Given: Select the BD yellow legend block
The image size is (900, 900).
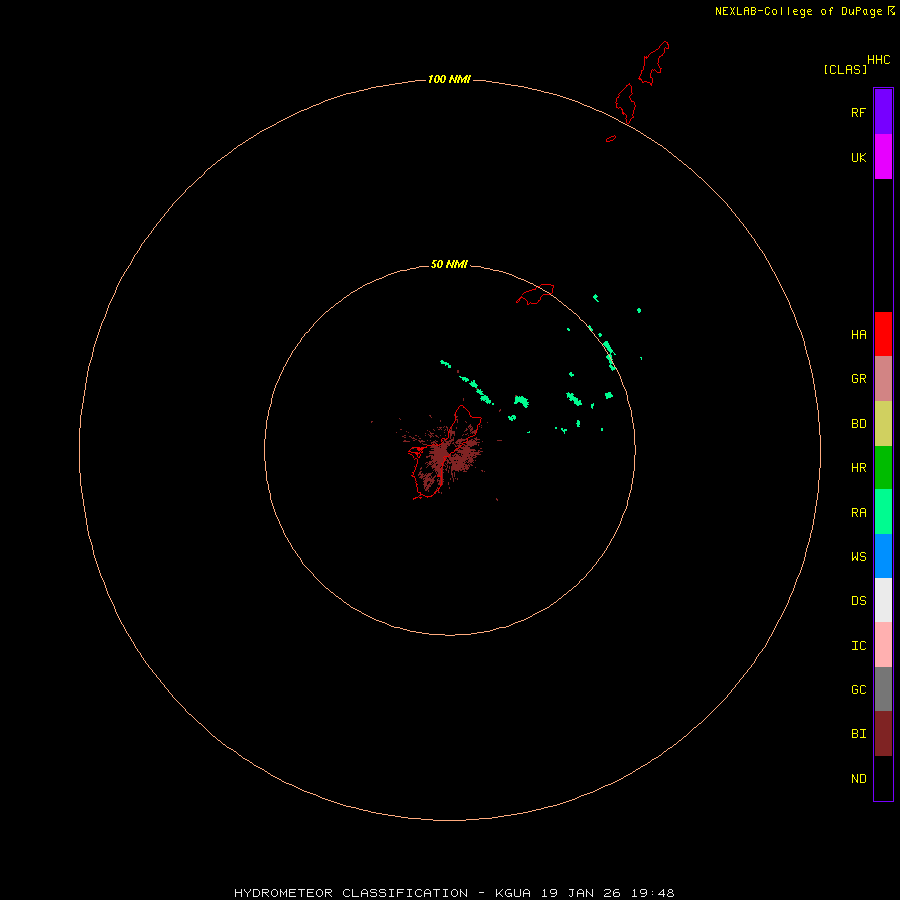Looking at the screenshot, I should pos(883,424).
